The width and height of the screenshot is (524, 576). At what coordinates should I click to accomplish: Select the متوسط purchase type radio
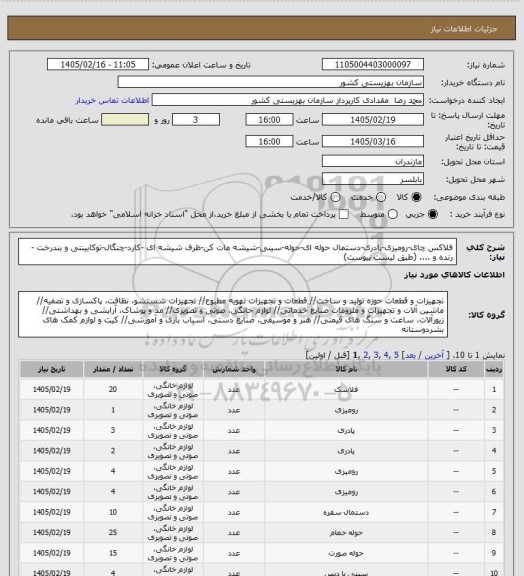coord(393,214)
